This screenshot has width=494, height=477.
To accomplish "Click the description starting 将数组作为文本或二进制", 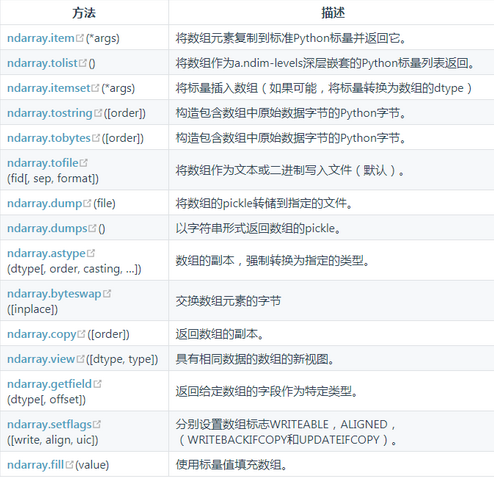I will pyautogui.click(x=290, y=170).
